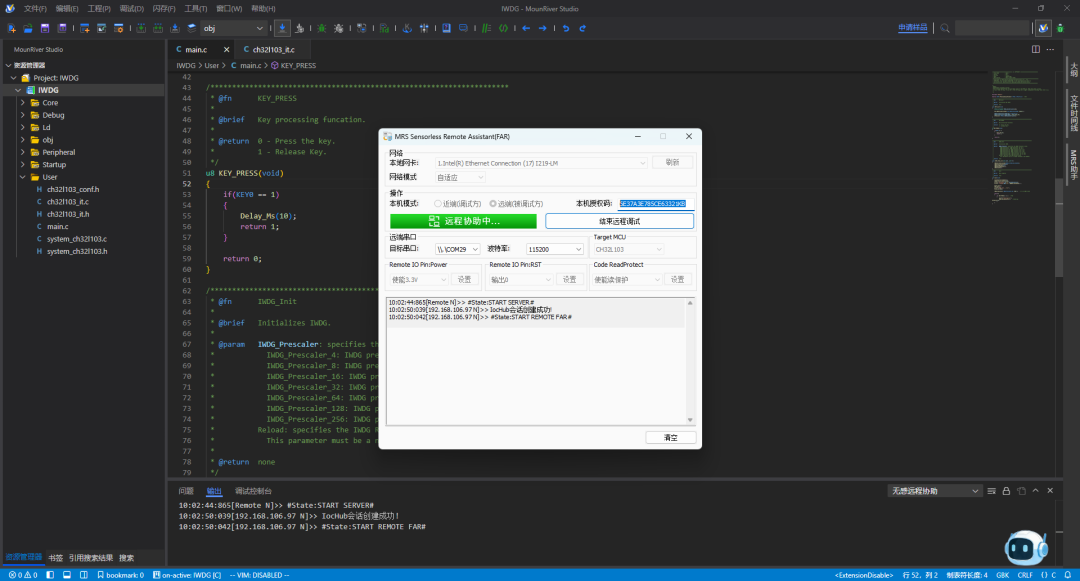Click the green 远程协助中 status button
This screenshot has width=1080, height=581.
(464, 221)
